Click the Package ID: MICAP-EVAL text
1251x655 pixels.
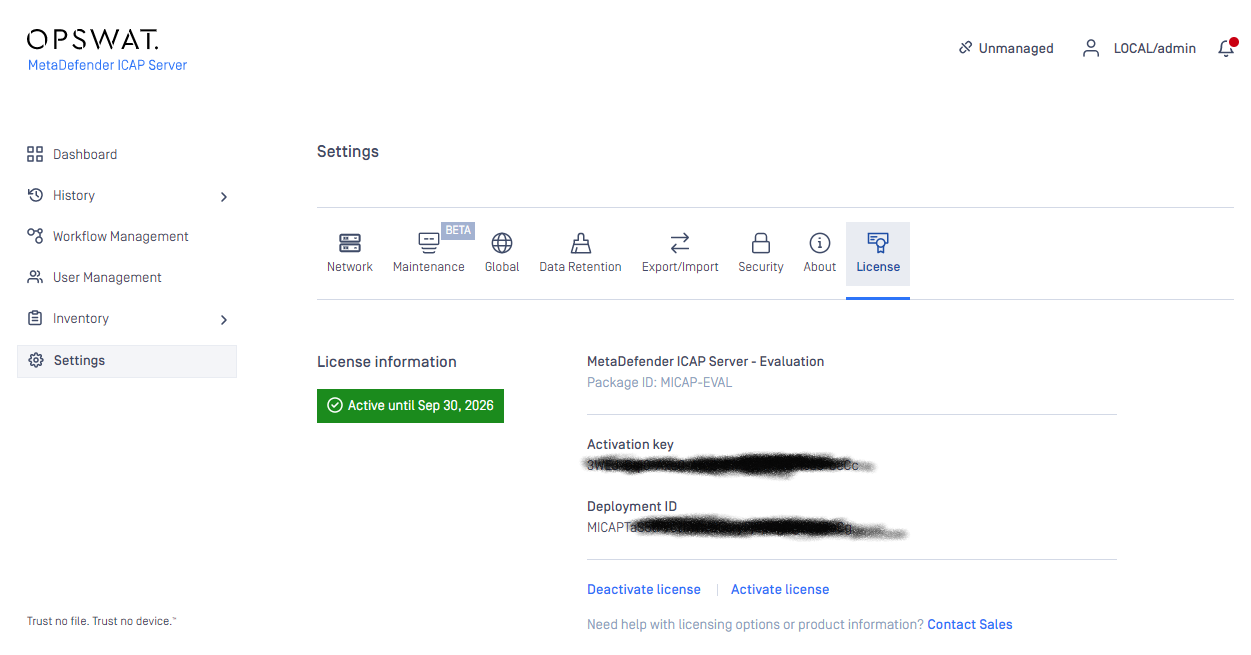tap(660, 382)
